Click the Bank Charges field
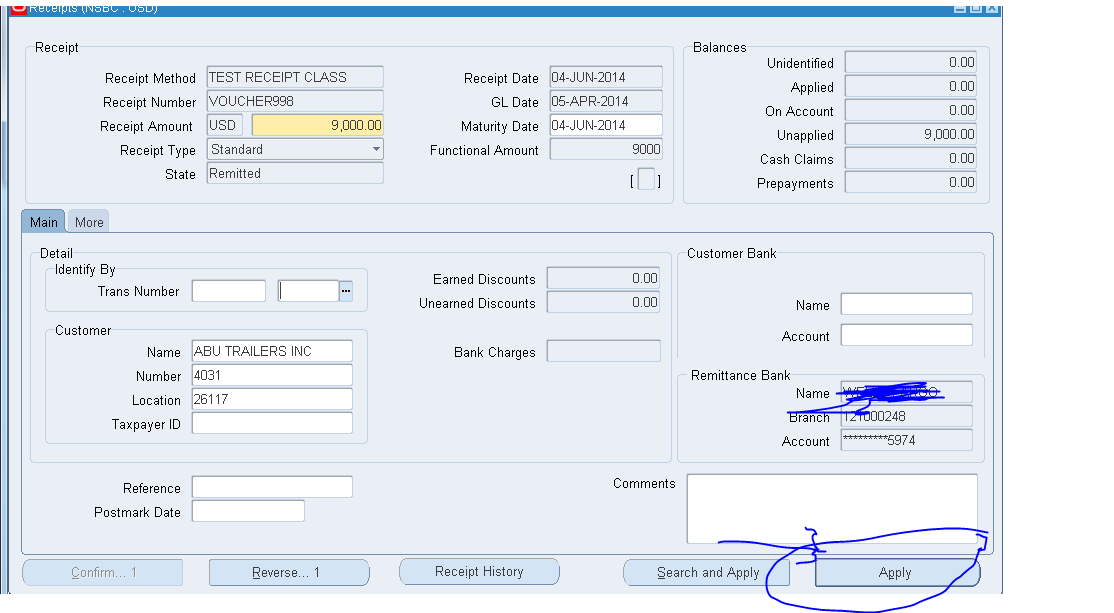This screenshot has width=1114, height=613. [603, 351]
